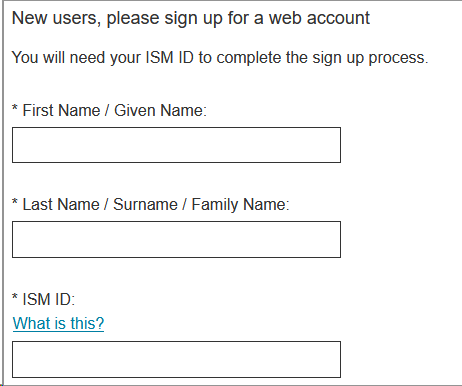Click the required asterisk beside Last Name
This screenshot has height=386, width=462.
pyautogui.click(x=15, y=202)
